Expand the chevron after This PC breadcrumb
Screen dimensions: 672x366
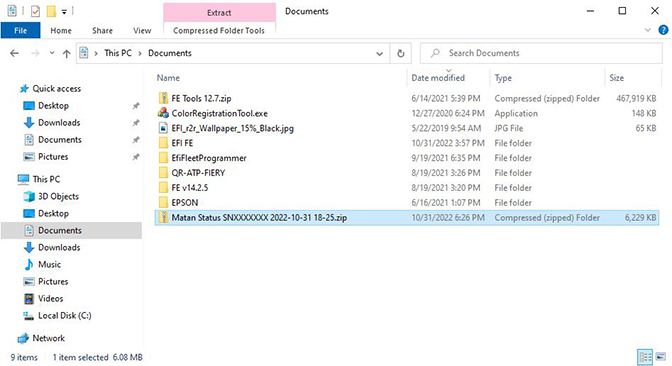point(140,53)
